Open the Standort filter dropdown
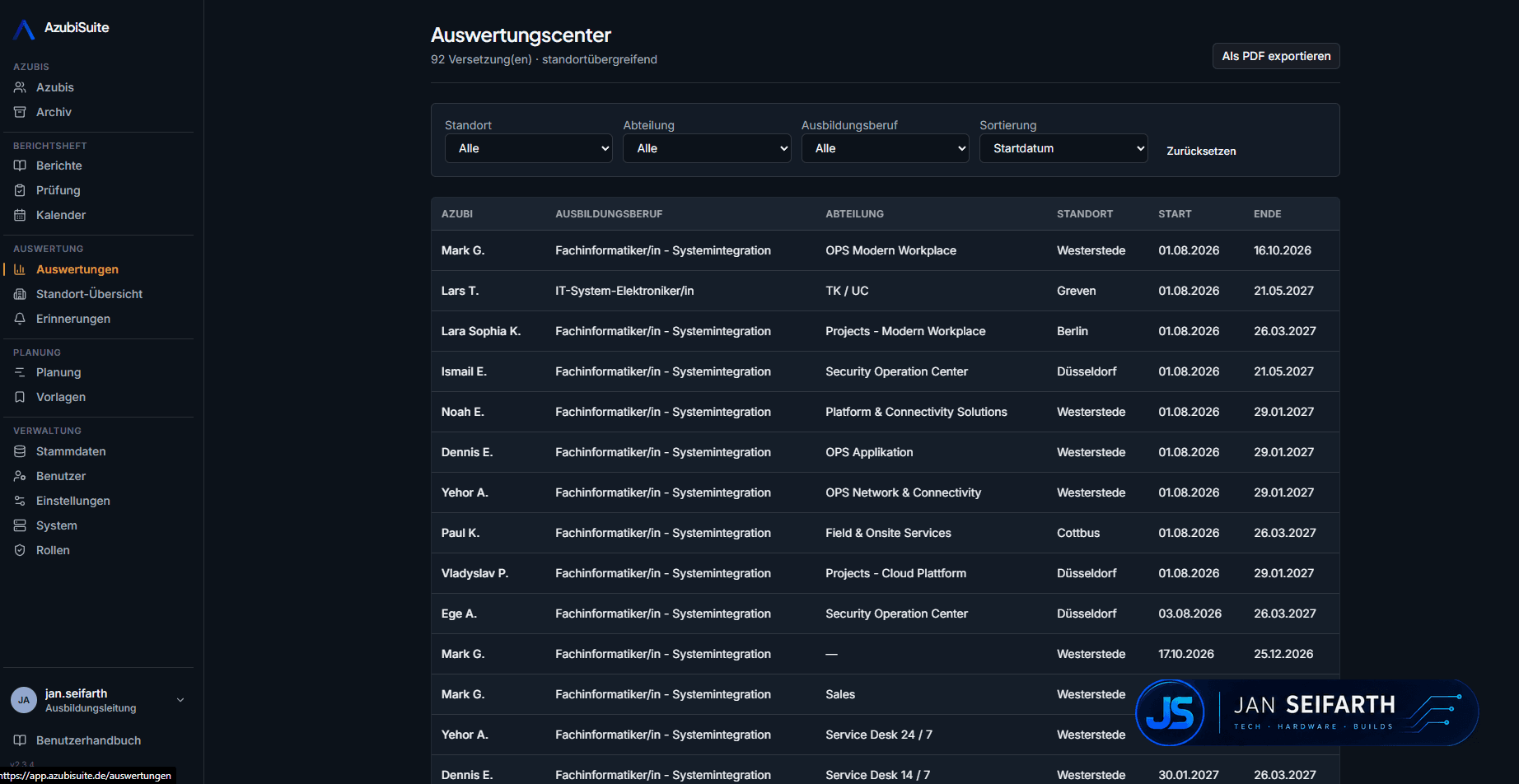1519x784 pixels. pos(529,148)
